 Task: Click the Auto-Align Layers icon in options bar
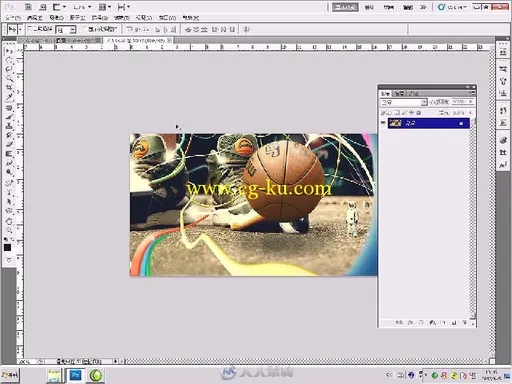(x=246, y=29)
